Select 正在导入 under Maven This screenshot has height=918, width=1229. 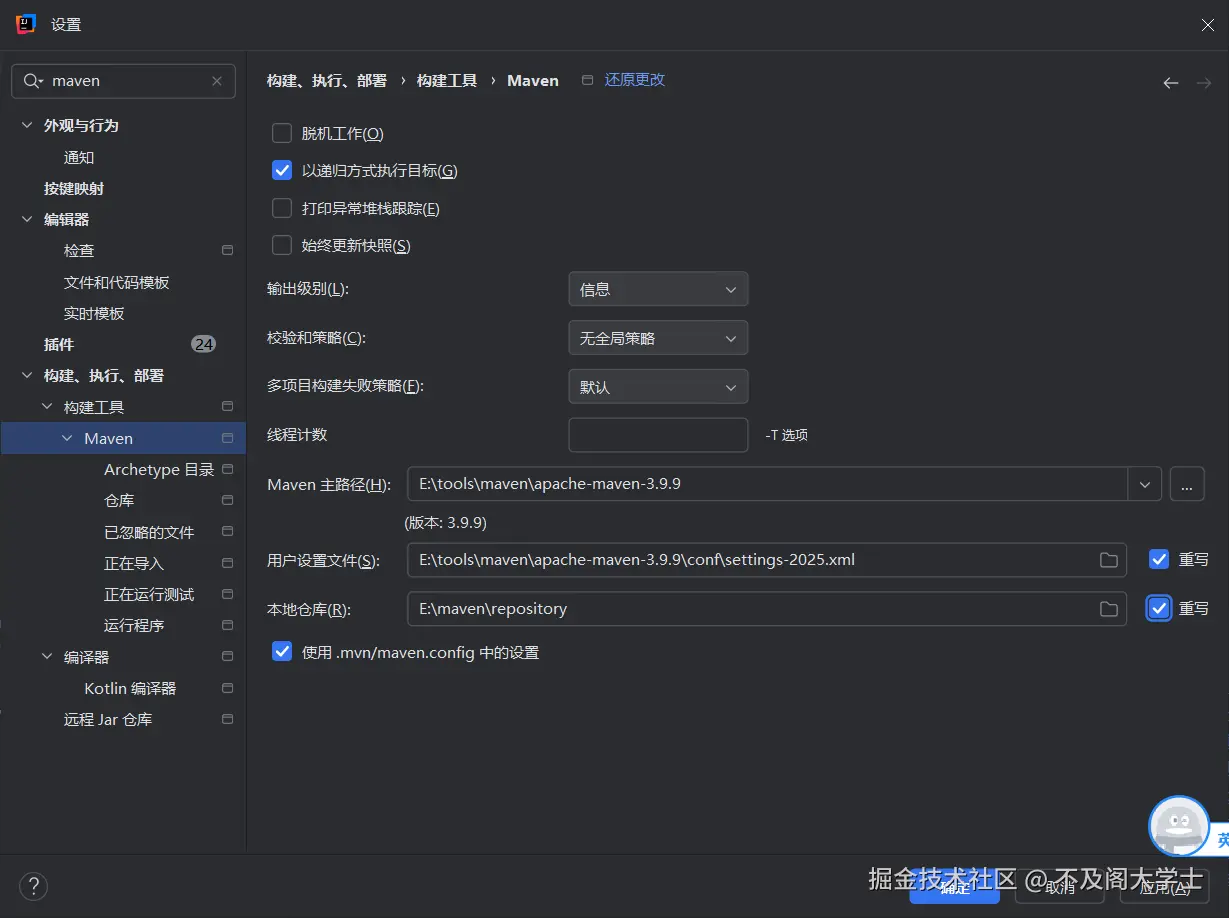[134, 564]
